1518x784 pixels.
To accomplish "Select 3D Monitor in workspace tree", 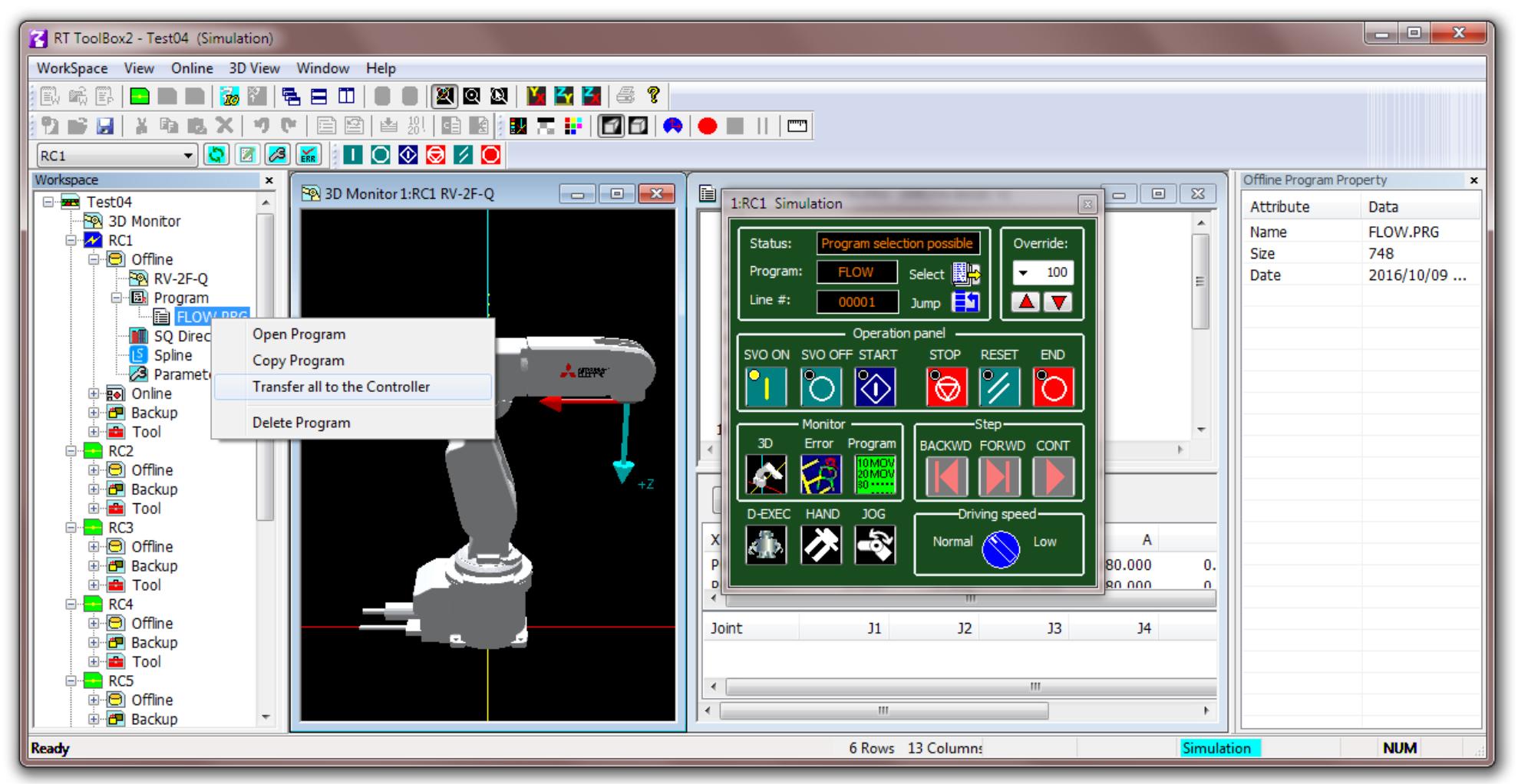I will point(144,221).
